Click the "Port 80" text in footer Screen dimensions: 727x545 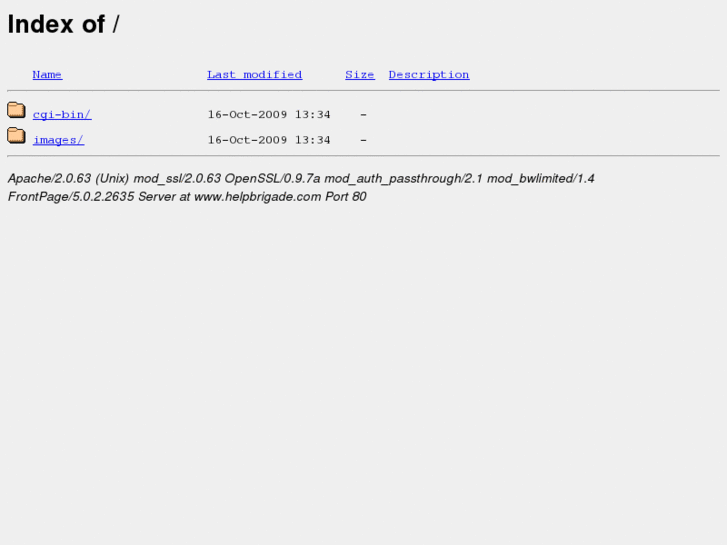(x=346, y=197)
